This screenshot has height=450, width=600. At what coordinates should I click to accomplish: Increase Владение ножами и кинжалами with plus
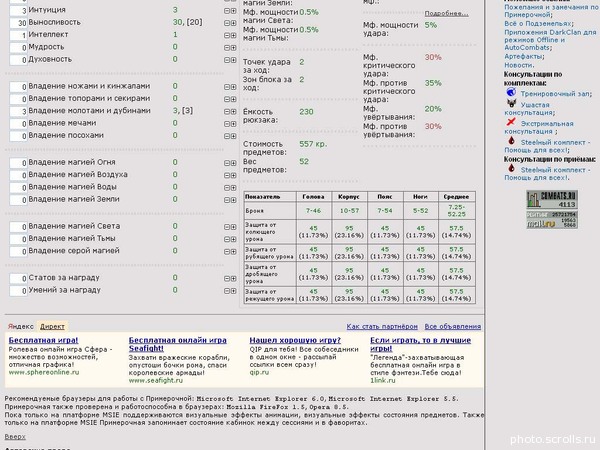pyautogui.click(x=233, y=87)
